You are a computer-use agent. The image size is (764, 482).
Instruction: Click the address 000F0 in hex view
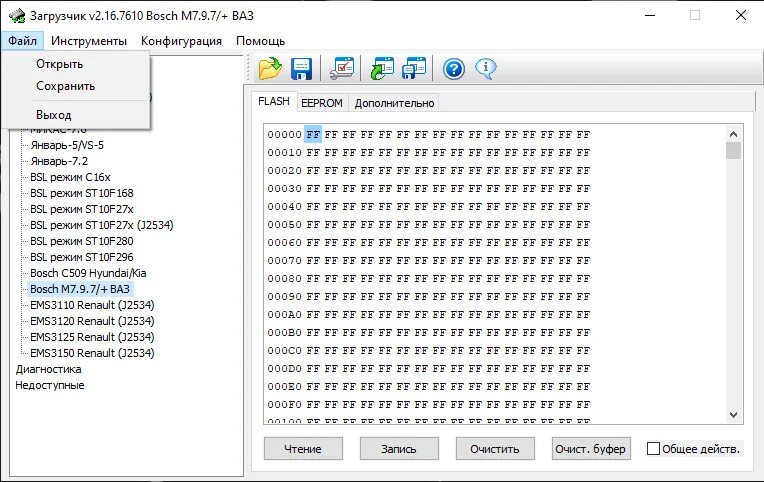[x=285, y=405]
